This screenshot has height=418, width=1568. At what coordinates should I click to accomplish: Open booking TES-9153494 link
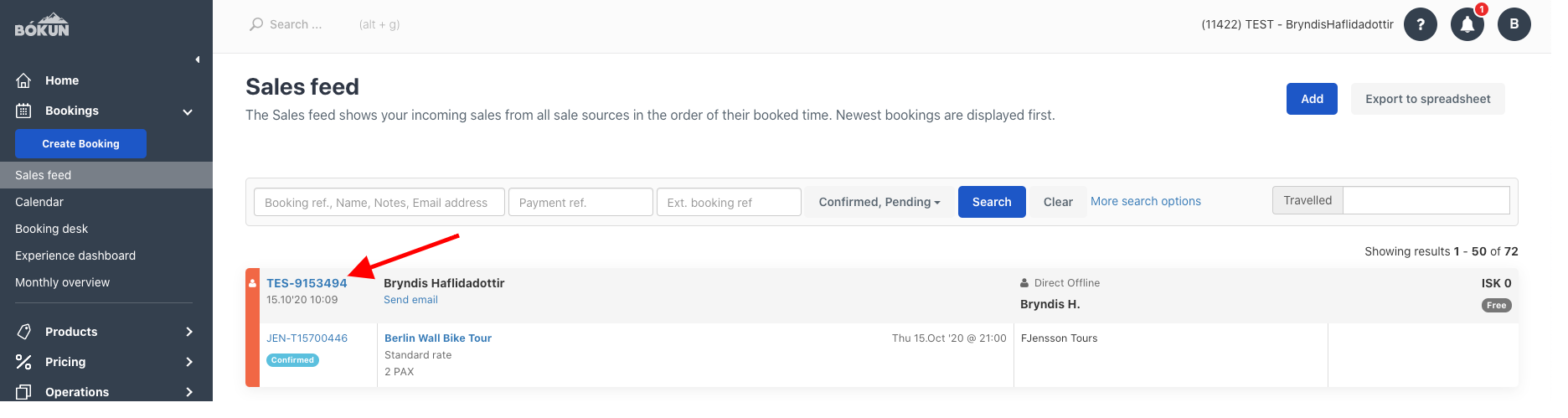coord(307,283)
